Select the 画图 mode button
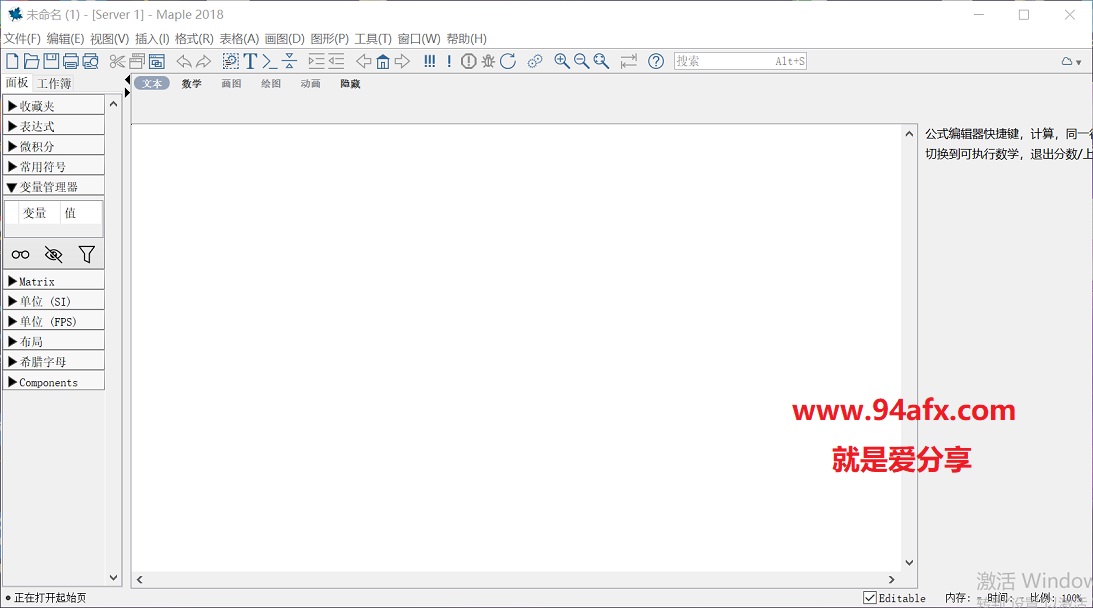This screenshot has width=1093, height=608. coord(231,84)
